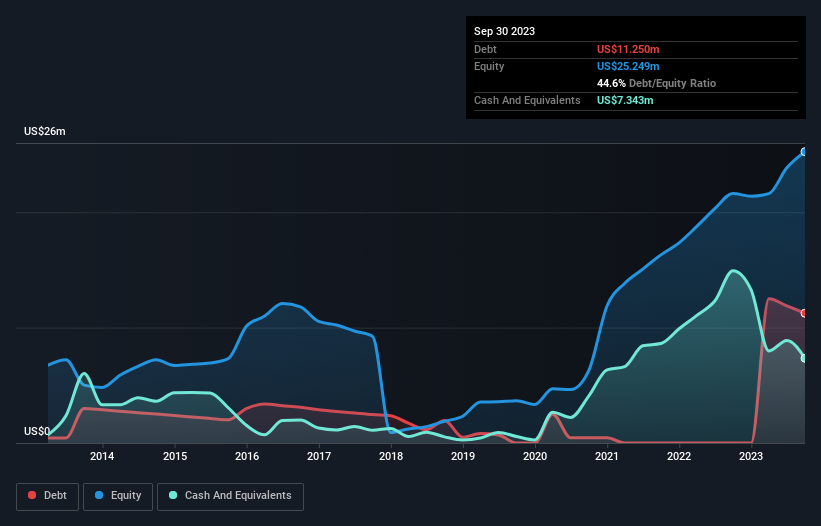The width and height of the screenshot is (821, 526).
Task: Click the teal Cash endpoint marker on chart
Action: pos(804,358)
